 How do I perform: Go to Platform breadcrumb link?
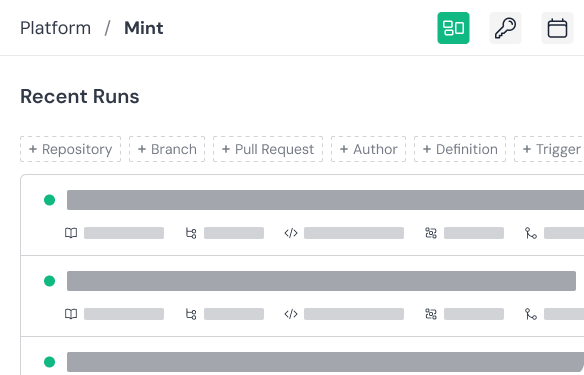55,28
